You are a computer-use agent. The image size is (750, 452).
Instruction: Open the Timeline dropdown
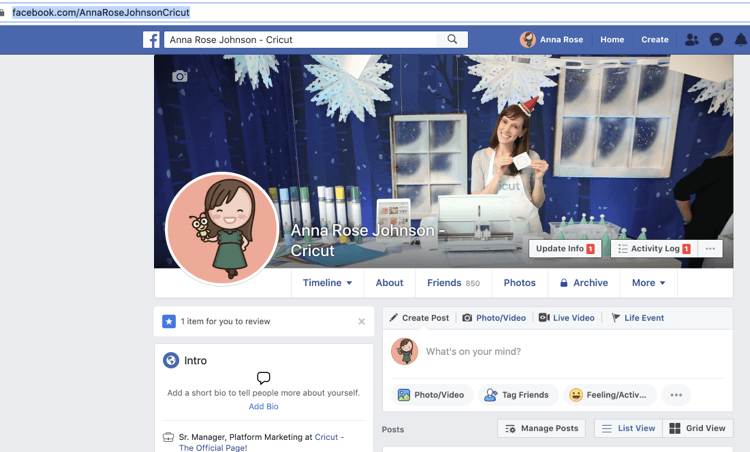(328, 283)
